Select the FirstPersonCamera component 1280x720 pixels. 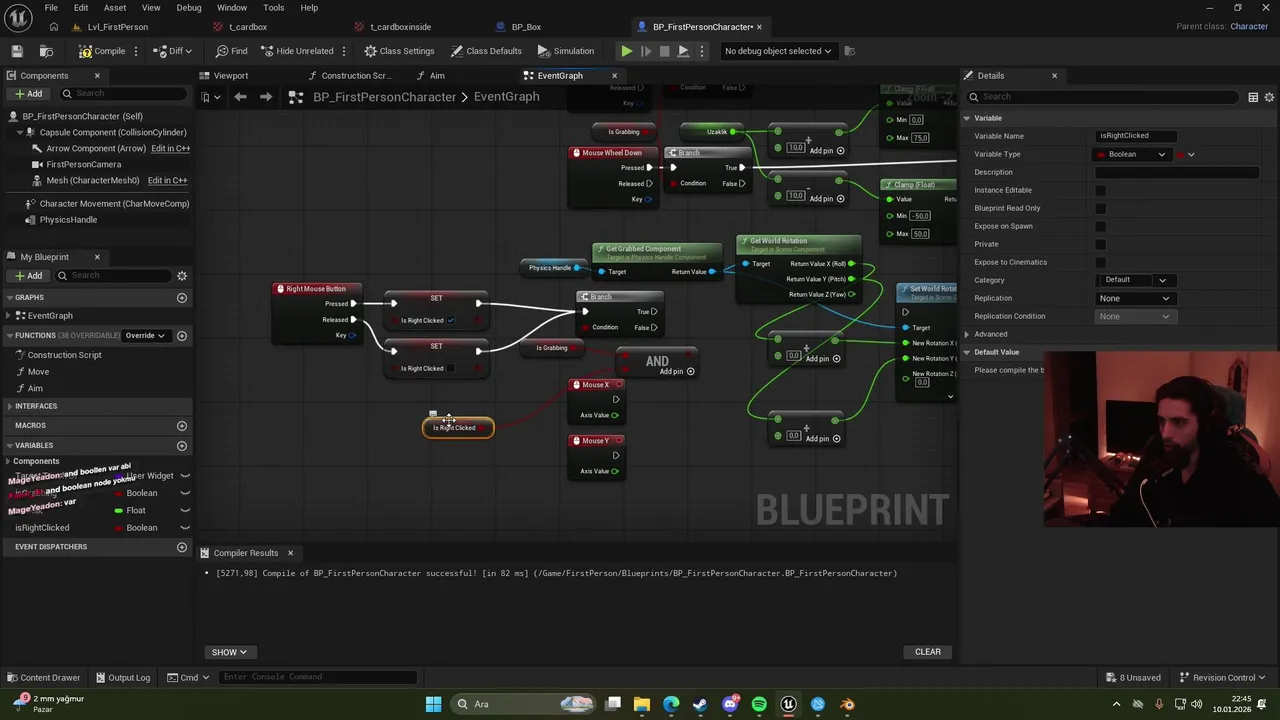[x=83, y=164]
